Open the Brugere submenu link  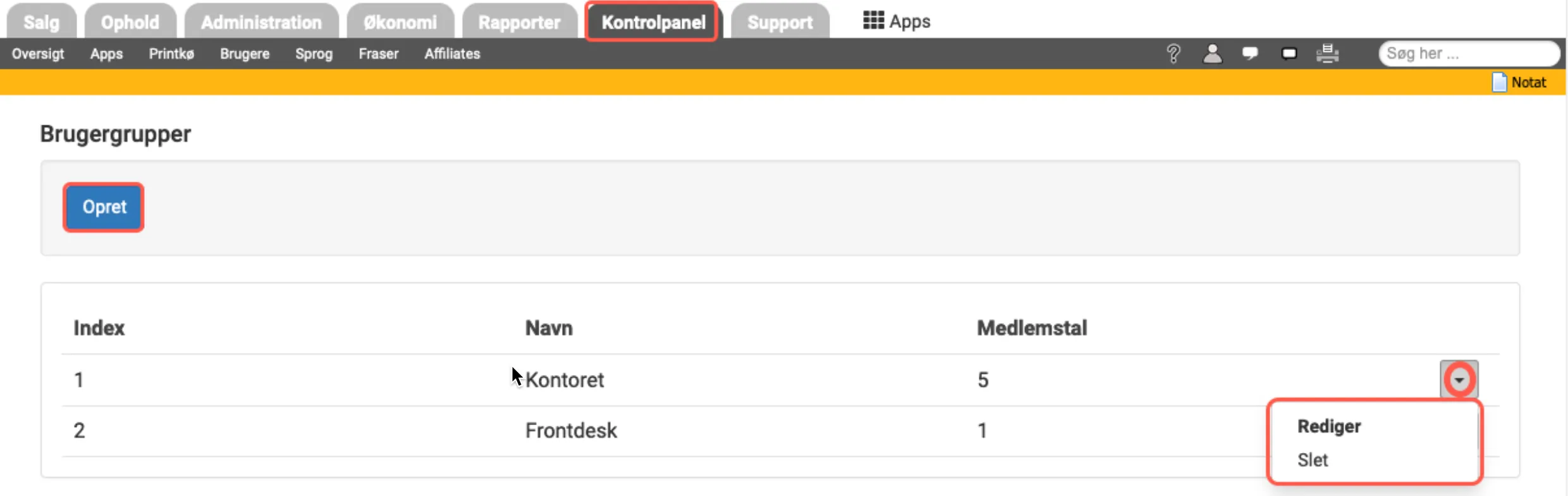[245, 54]
